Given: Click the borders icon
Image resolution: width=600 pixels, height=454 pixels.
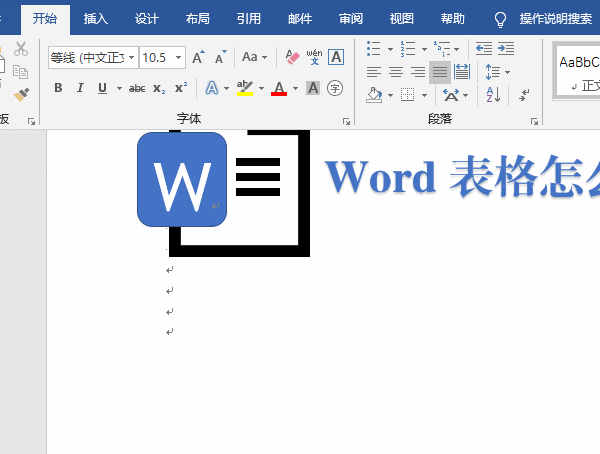Looking at the screenshot, I should point(408,95).
